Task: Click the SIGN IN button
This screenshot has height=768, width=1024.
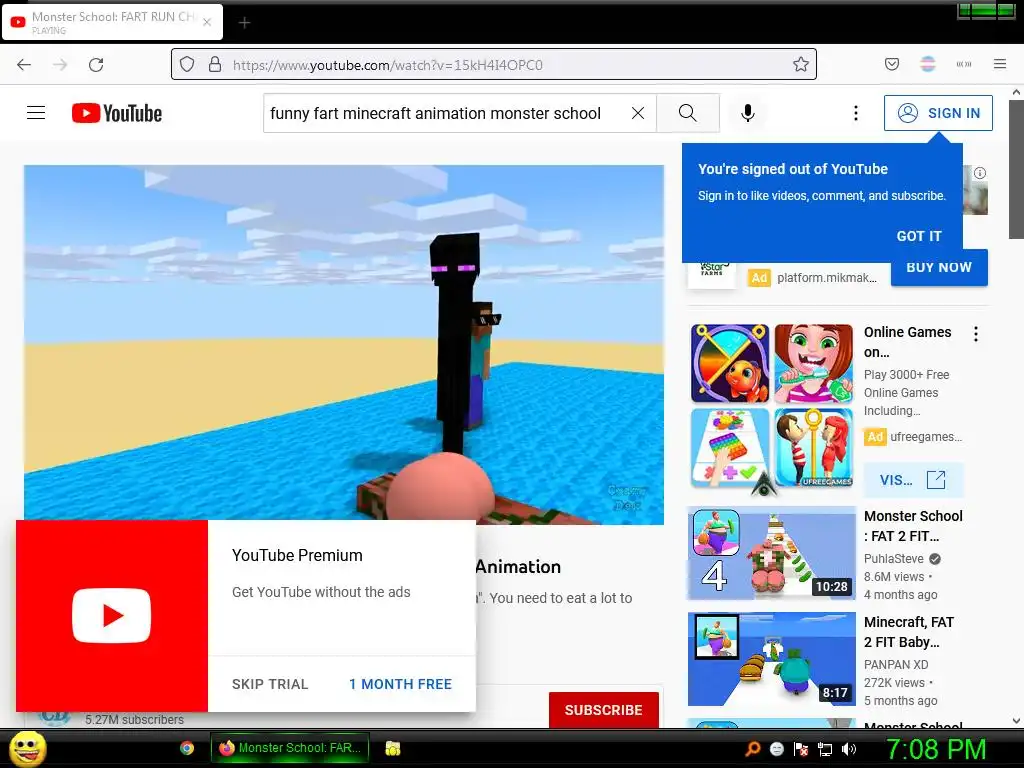Action: 938,113
